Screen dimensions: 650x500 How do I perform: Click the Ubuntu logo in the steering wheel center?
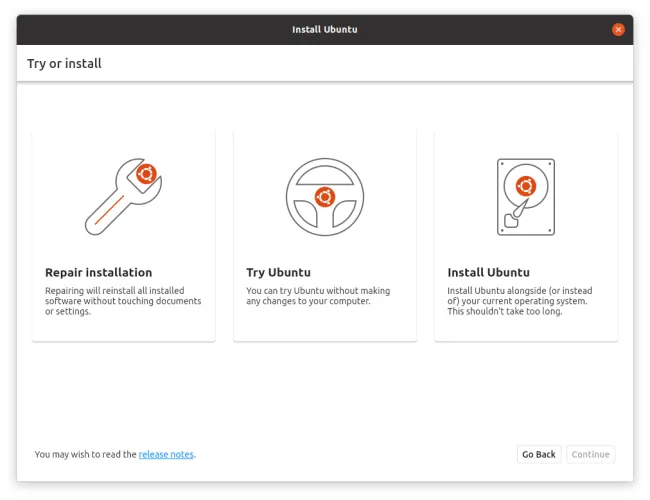coord(324,197)
